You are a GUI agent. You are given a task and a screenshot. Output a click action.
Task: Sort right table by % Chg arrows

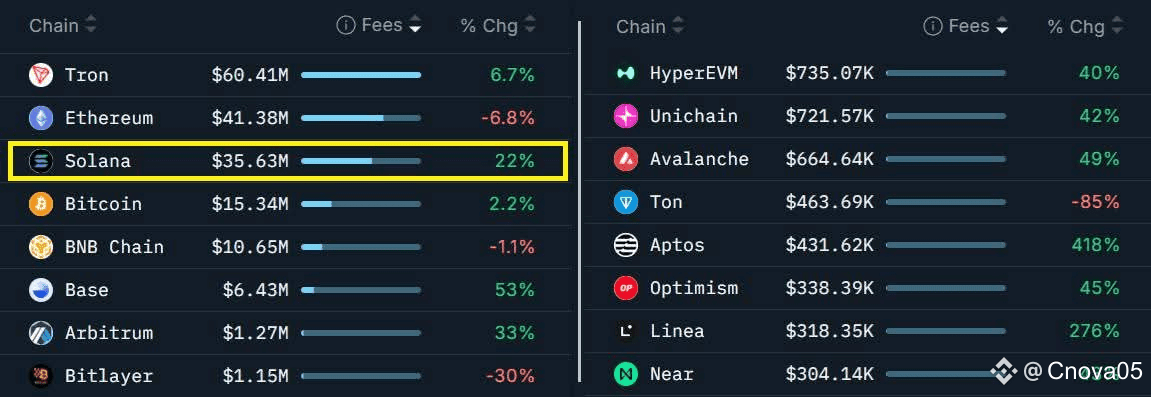click(x=1117, y=26)
